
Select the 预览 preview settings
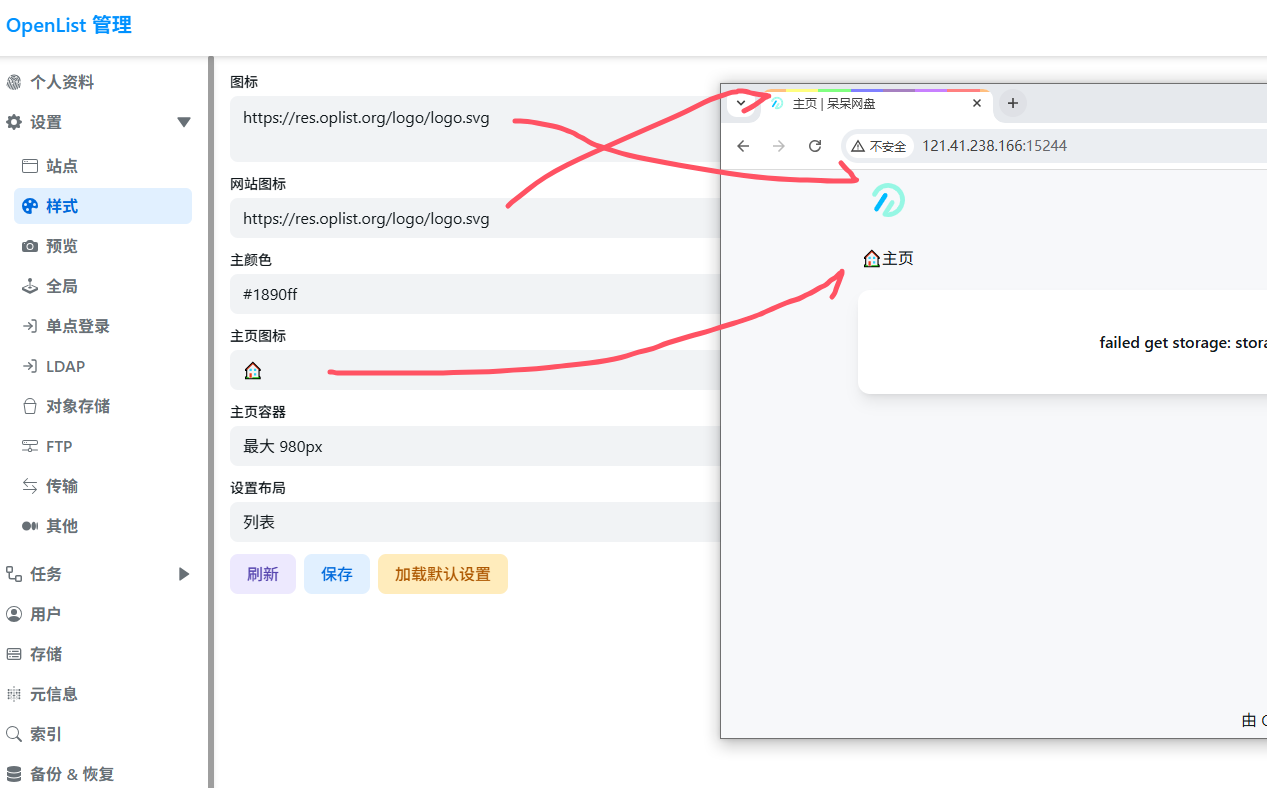point(62,246)
